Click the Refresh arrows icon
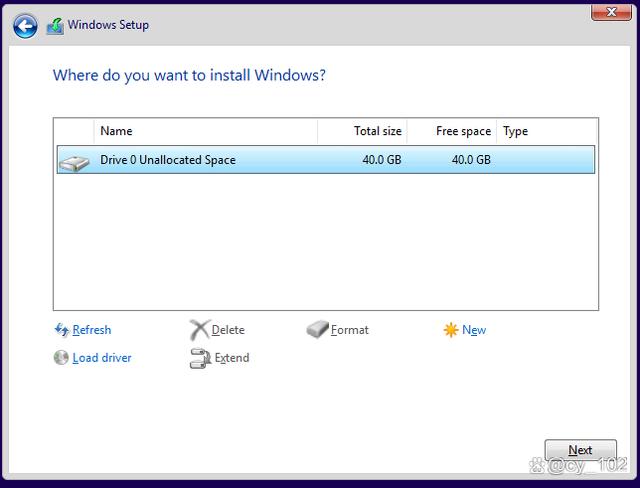This screenshot has width=640, height=488. 62,330
